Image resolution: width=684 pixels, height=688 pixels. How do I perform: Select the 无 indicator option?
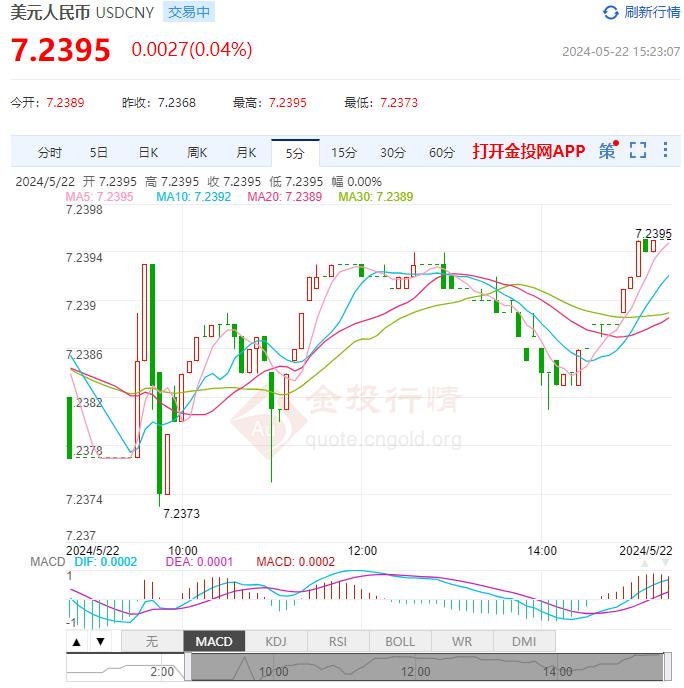tap(152, 642)
